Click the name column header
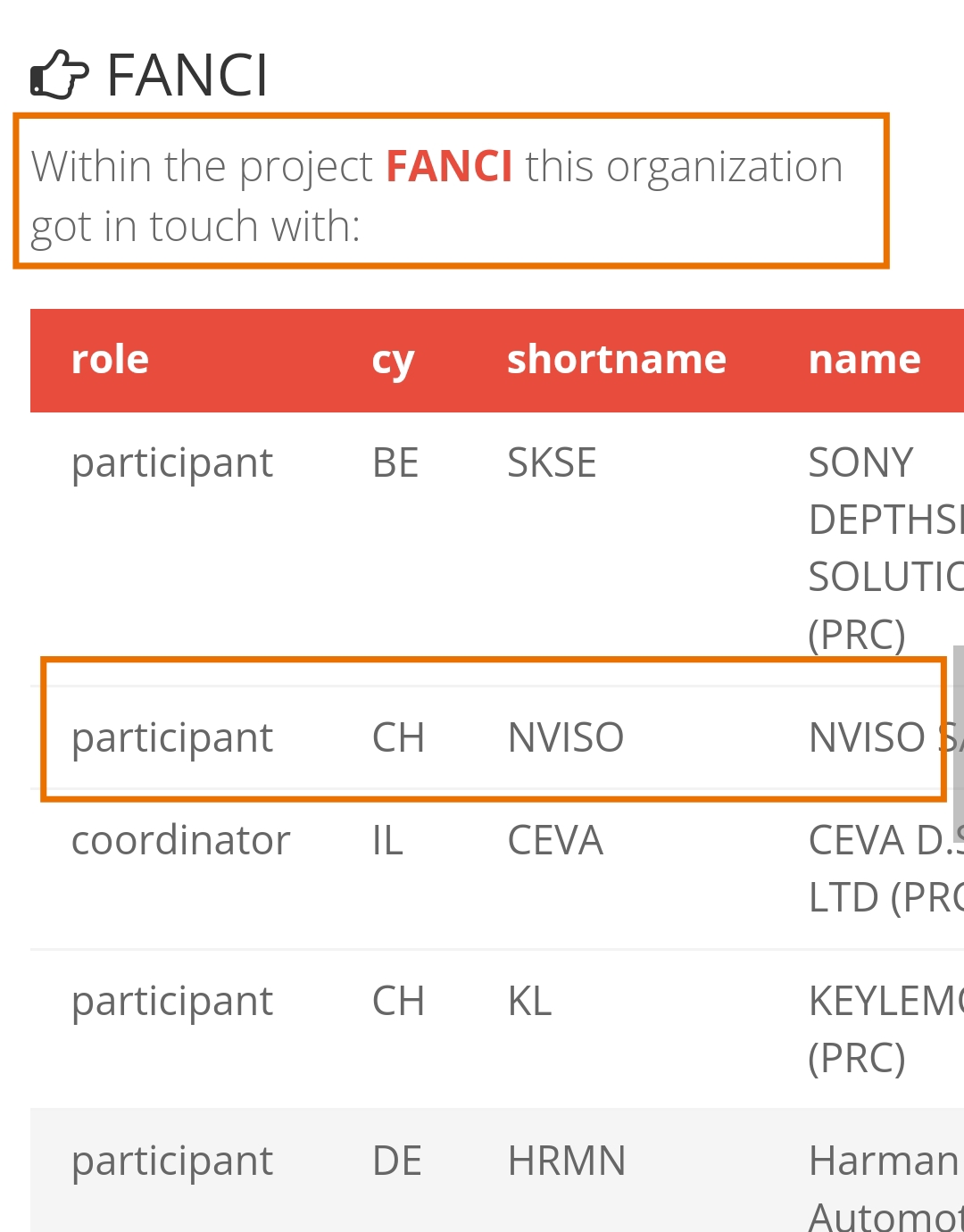 click(x=864, y=360)
